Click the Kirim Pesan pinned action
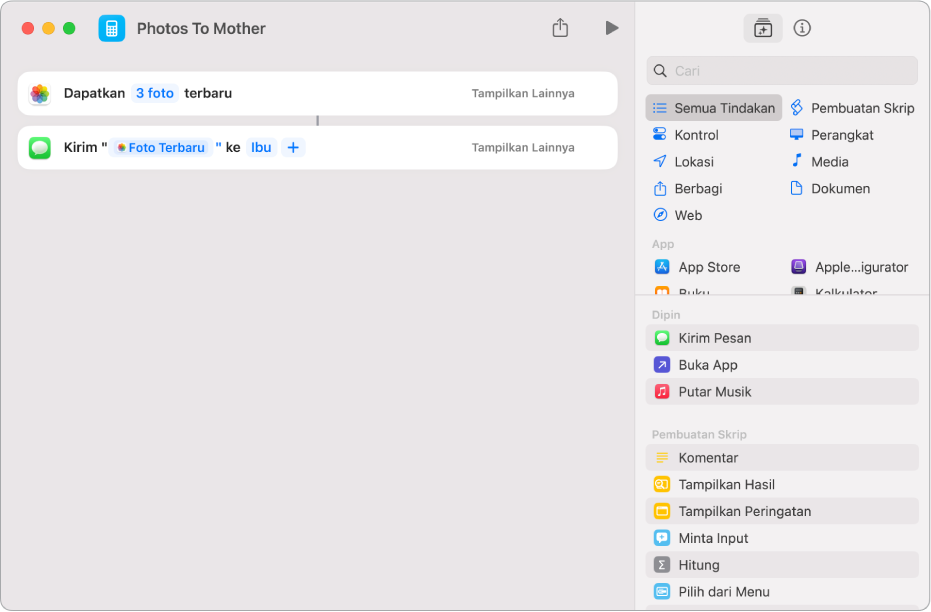 [x=782, y=338]
